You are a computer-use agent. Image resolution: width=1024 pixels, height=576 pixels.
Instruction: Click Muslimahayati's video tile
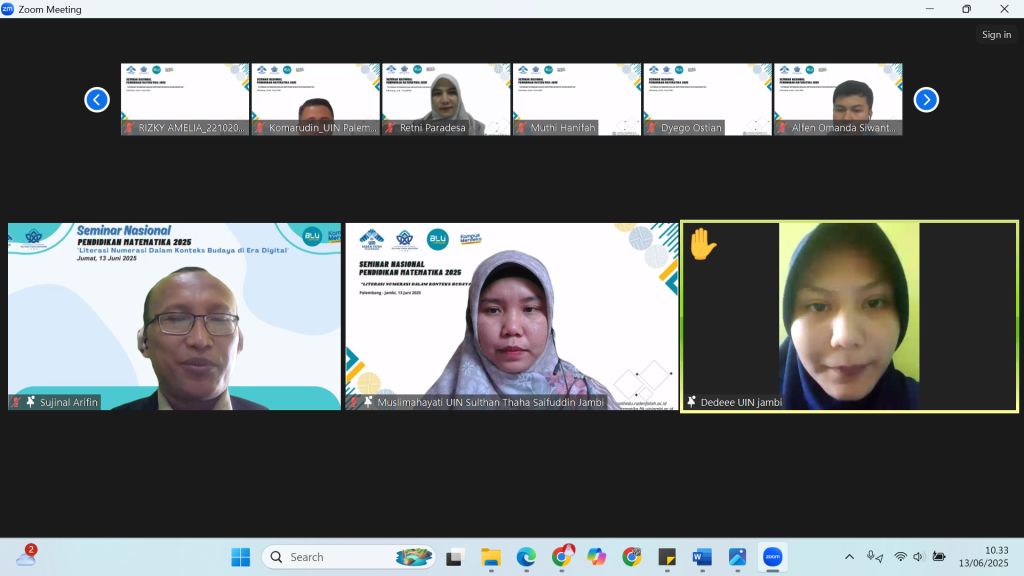[x=512, y=315]
